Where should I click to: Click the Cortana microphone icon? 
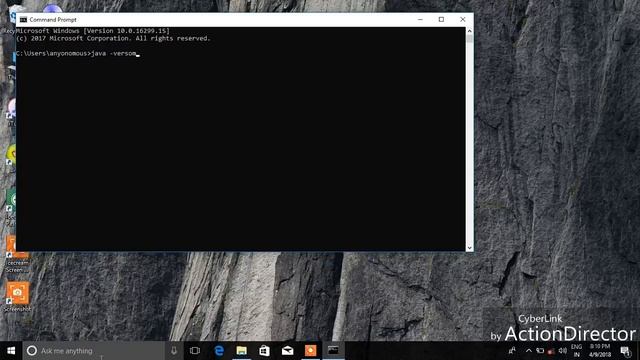click(174, 351)
